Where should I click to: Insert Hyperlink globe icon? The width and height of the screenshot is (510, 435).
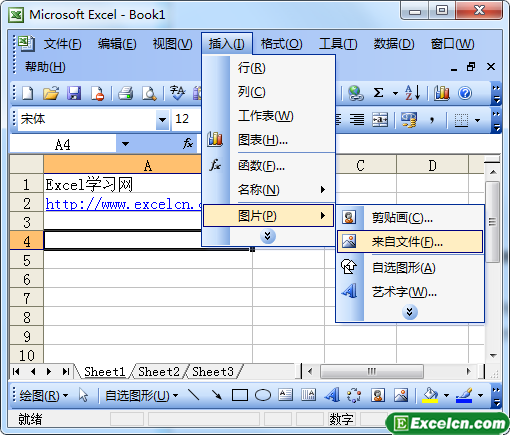click(x=355, y=93)
